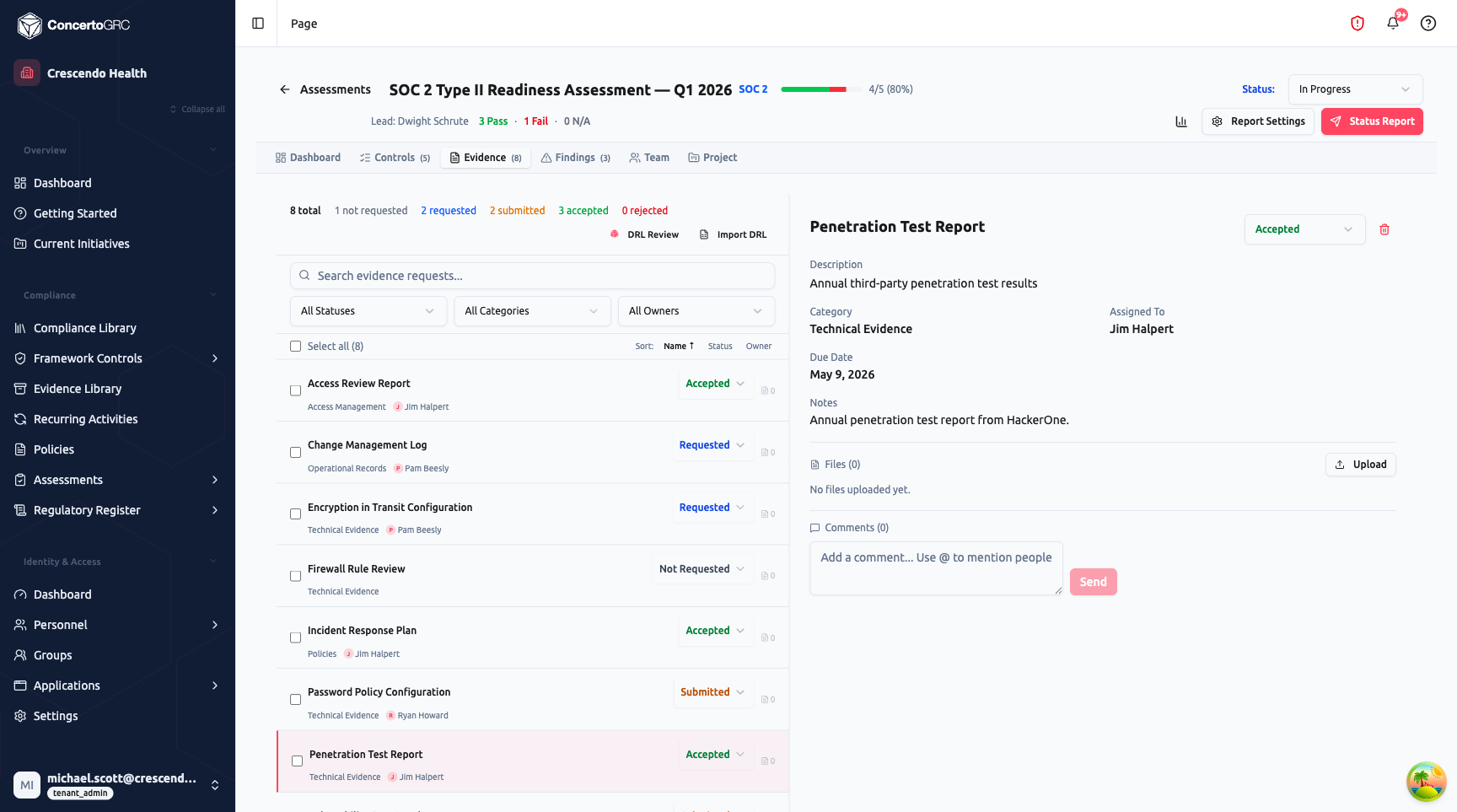Viewport: 1457px width, 812px height.
Task: Check the Select all (8) checkbox
Action: coord(295,347)
